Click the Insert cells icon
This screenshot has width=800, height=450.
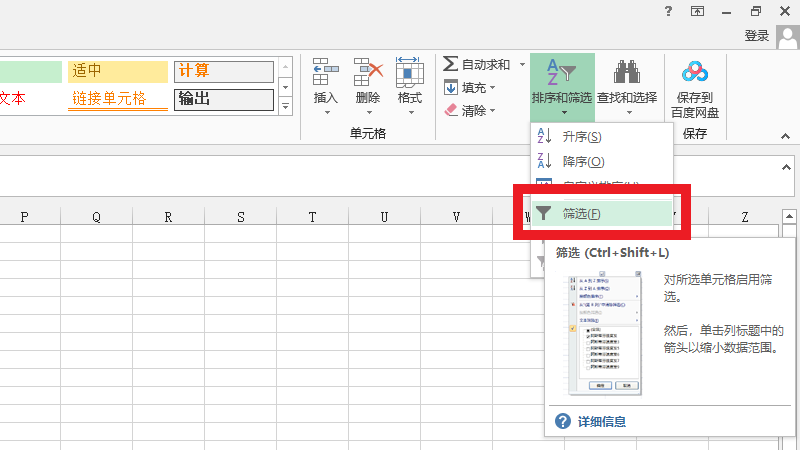(326, 71)
